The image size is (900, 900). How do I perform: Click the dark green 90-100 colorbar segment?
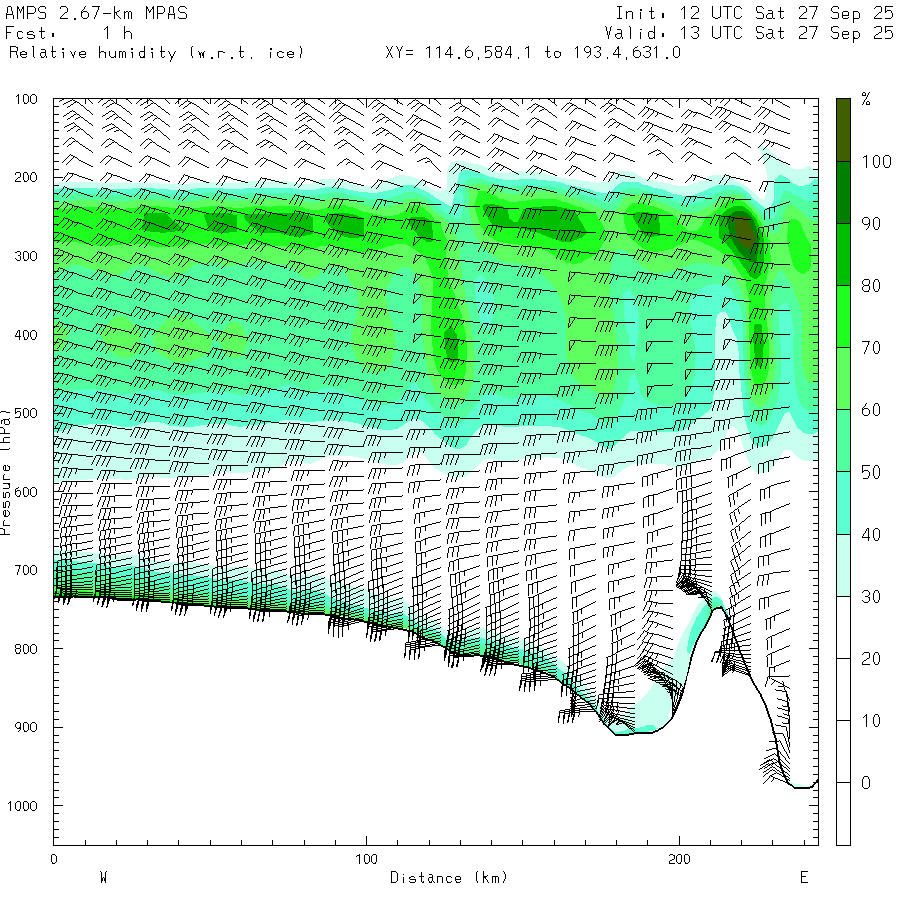[843, 192]
